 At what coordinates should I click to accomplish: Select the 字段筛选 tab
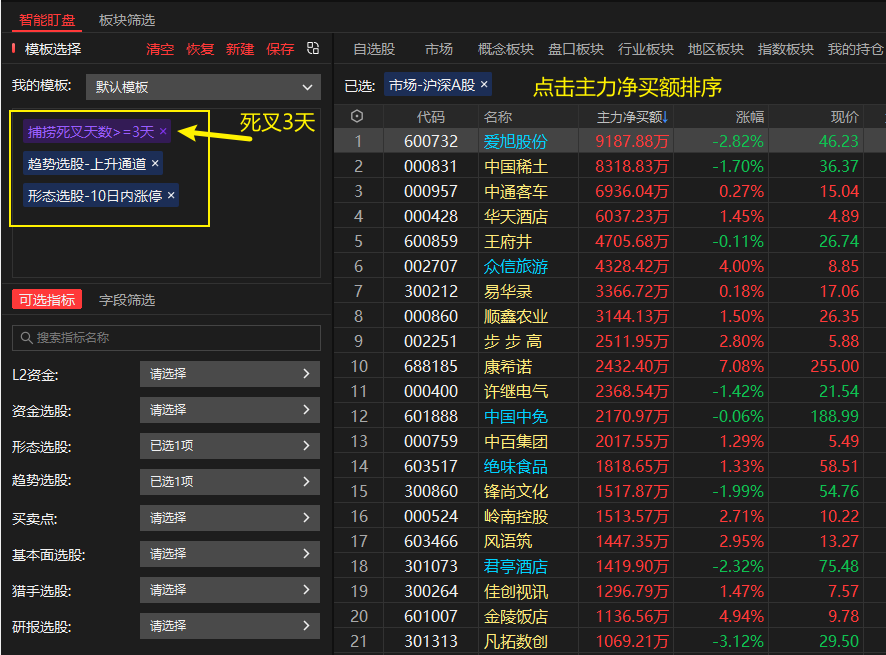(x=127, y=300)
